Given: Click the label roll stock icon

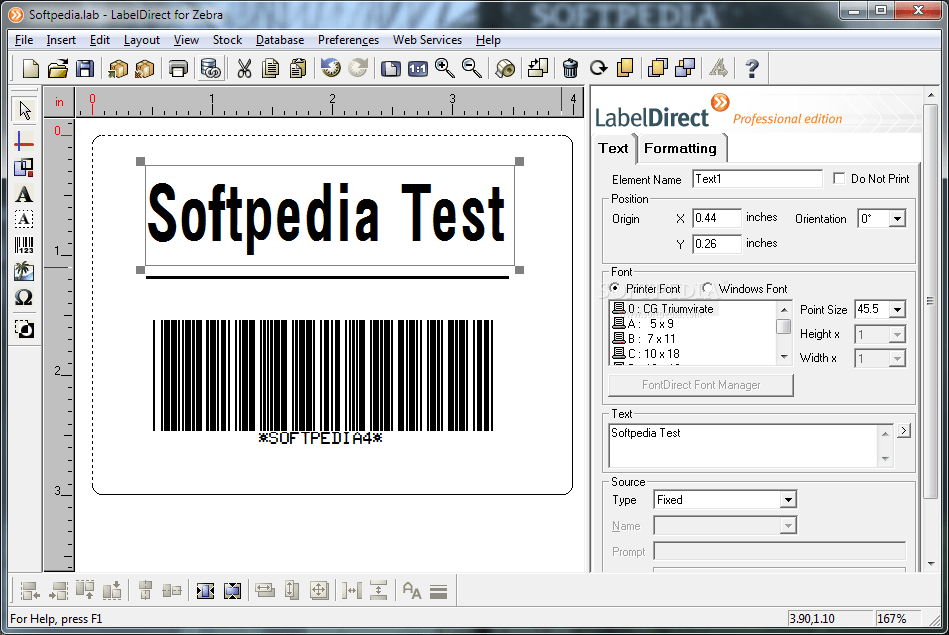Looking at the screenshot, I should point(505,68).
